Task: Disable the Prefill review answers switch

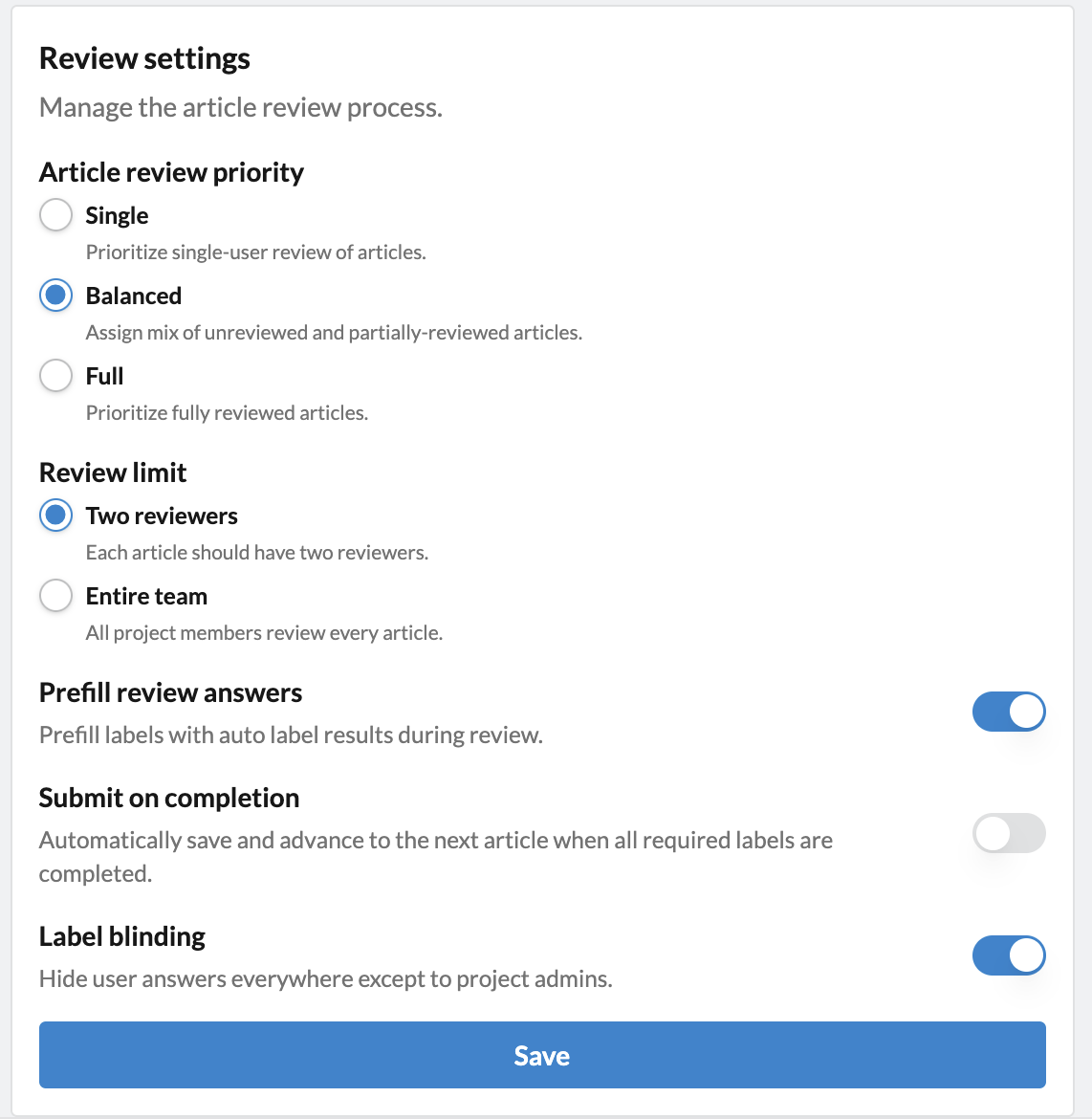Action: coord(1009,712)
